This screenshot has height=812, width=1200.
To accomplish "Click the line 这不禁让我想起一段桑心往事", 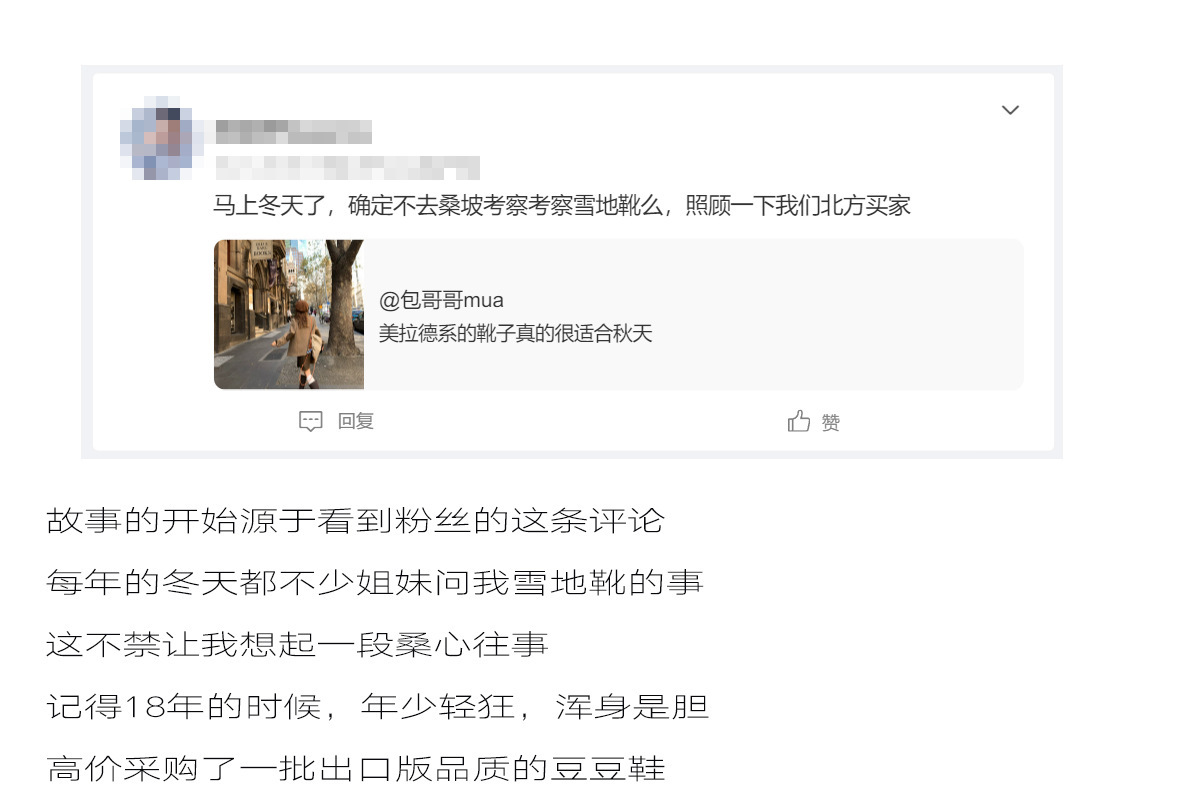I will pyautogui.click(x=297, y=645).
